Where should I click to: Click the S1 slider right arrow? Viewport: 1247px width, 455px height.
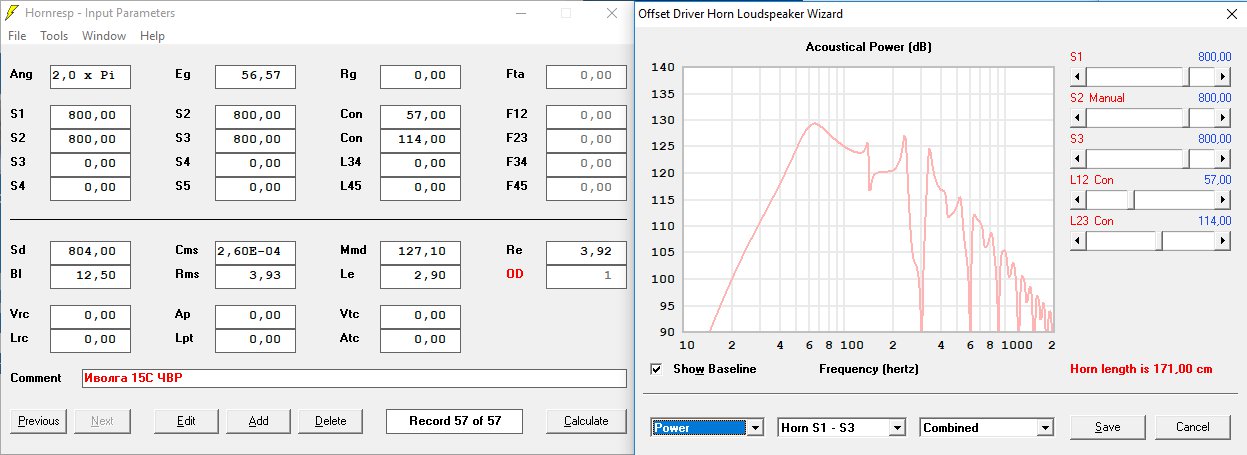(x=1222, y=77)
